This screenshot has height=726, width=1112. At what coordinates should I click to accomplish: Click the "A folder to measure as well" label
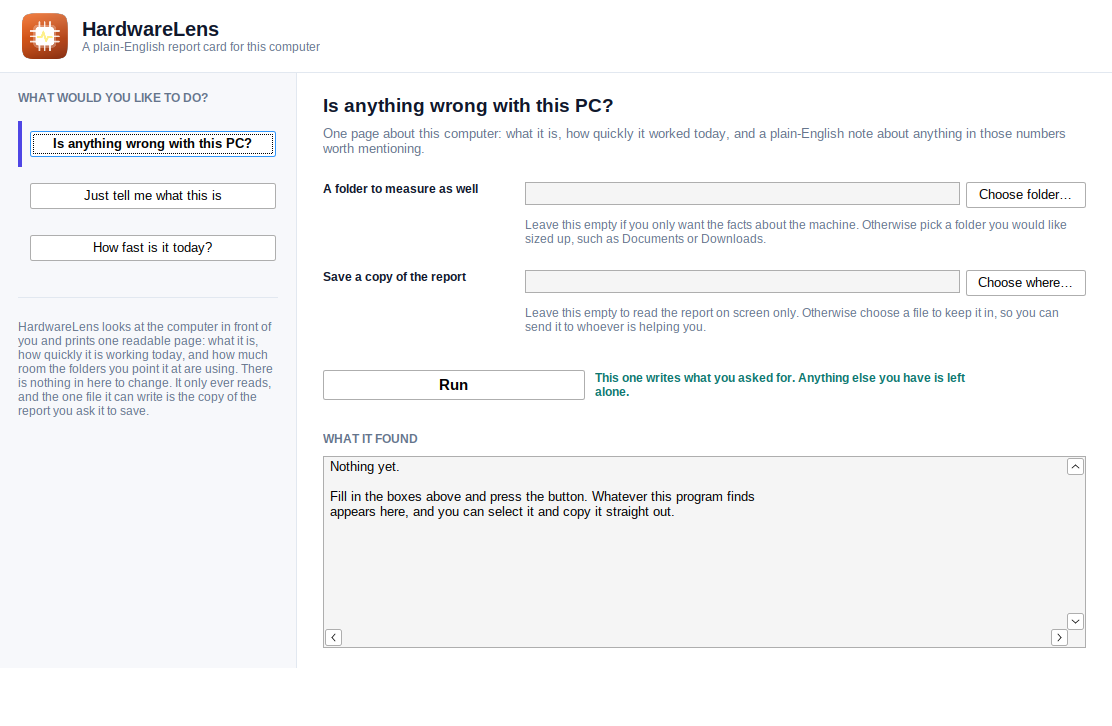(401, 189)
